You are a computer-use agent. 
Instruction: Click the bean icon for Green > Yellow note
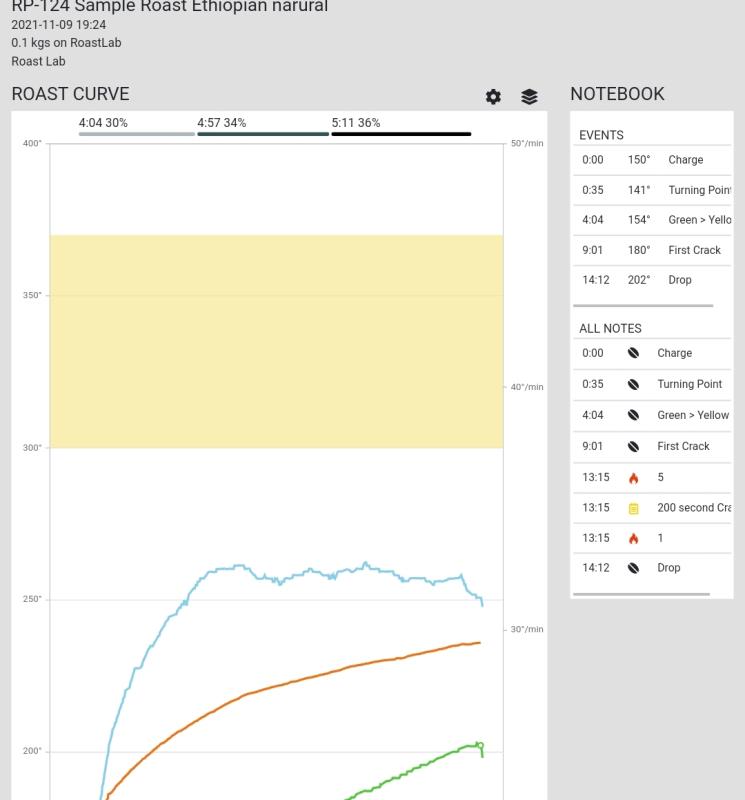(633, 415)
